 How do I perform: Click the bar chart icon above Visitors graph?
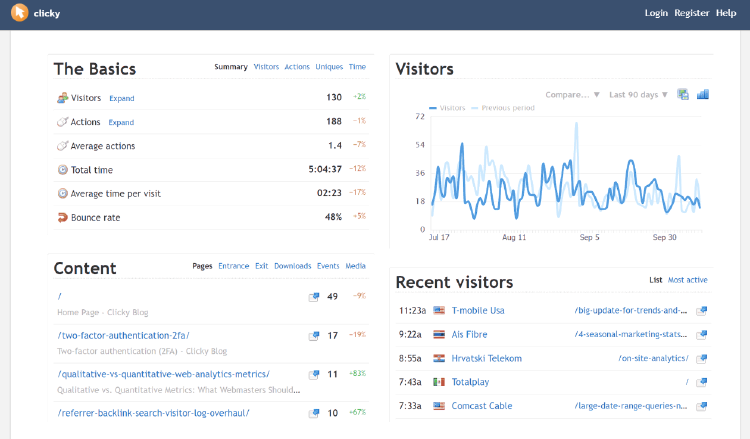pyautogui.click(x=703, y=94)
